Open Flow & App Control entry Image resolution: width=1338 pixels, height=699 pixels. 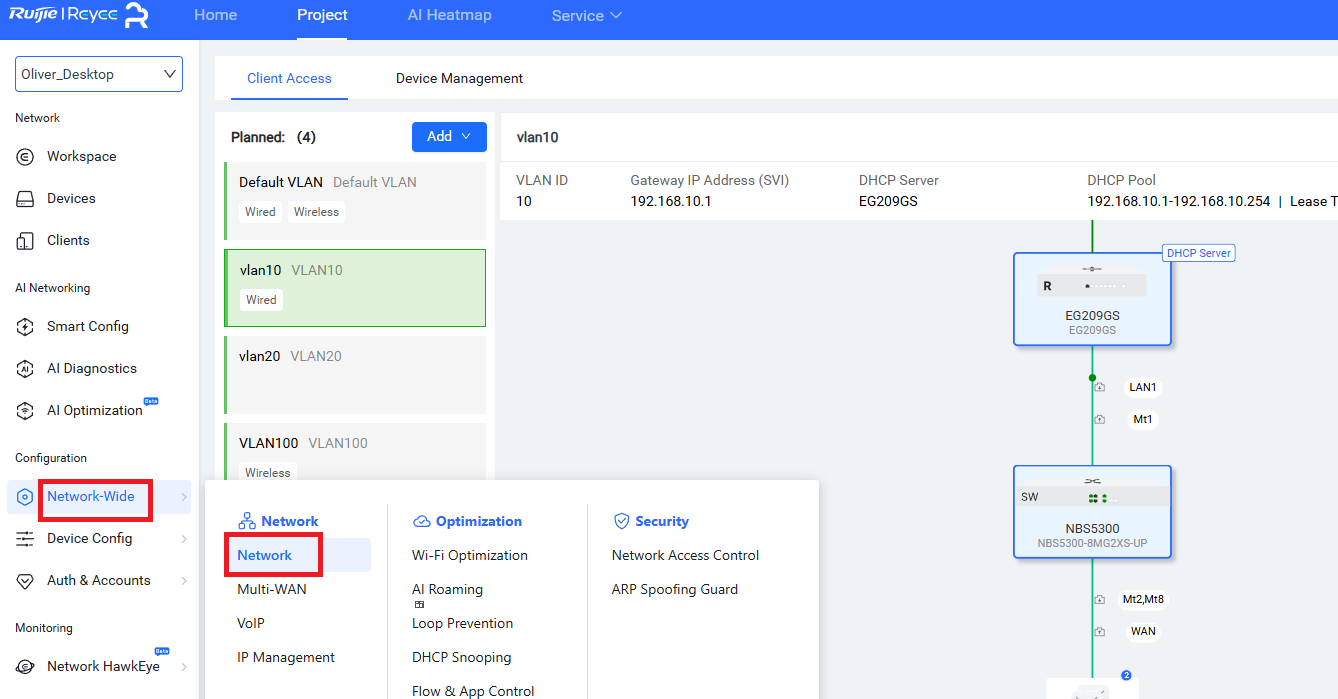pyautogui.click(x=473, y=690)
